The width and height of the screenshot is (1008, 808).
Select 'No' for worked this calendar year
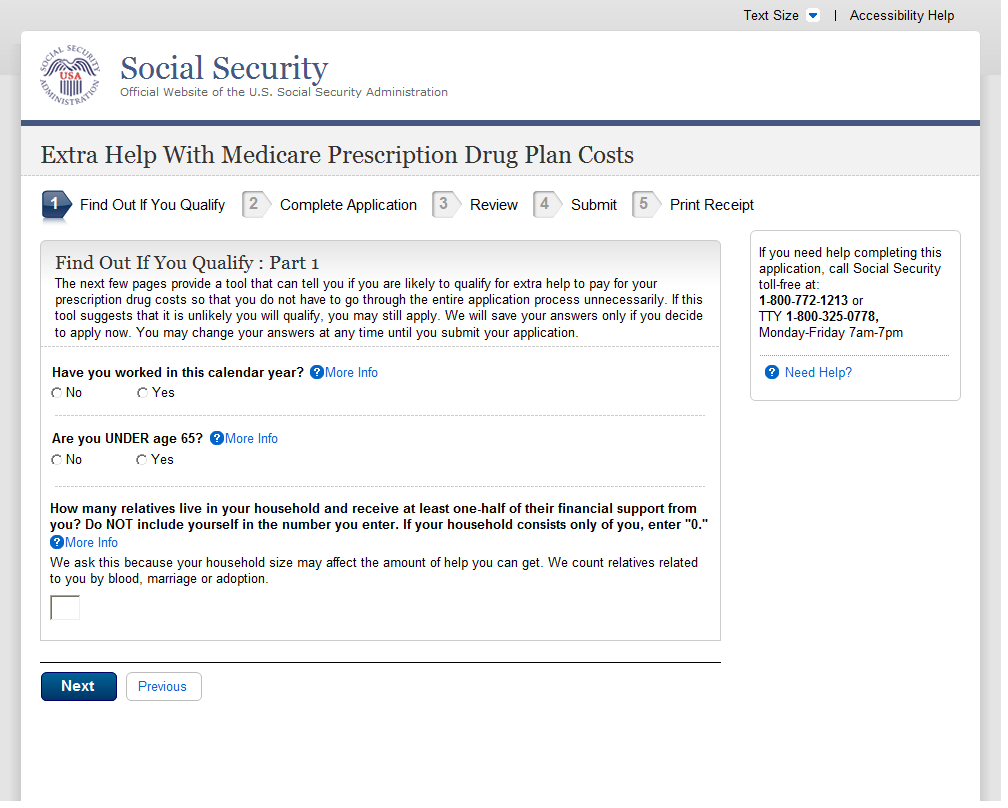pyautogui.click(x=57, y=393)
